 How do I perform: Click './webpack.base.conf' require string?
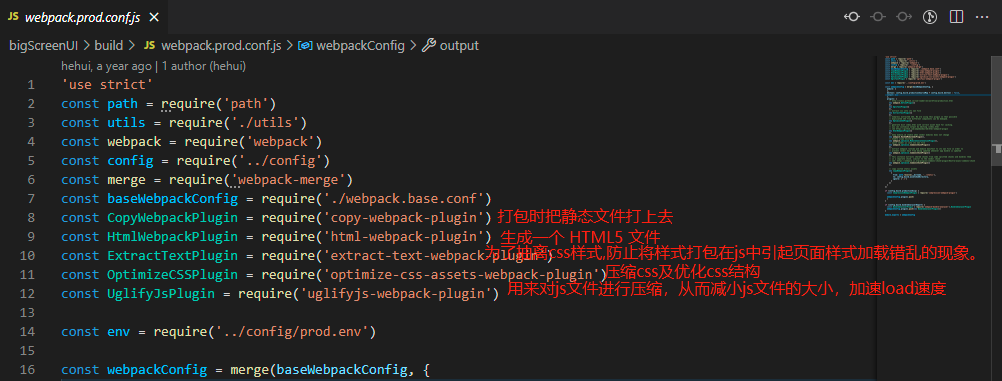click(404, 198)
